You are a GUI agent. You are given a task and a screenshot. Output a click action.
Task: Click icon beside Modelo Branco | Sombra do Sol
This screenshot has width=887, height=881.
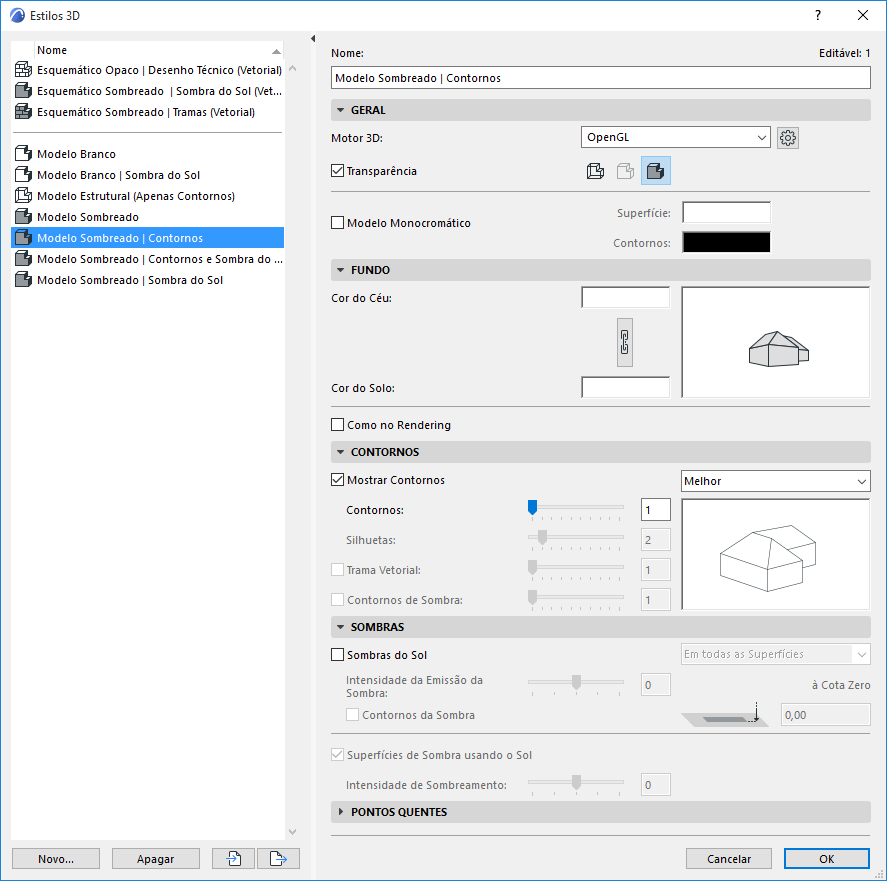coord(23,175)
